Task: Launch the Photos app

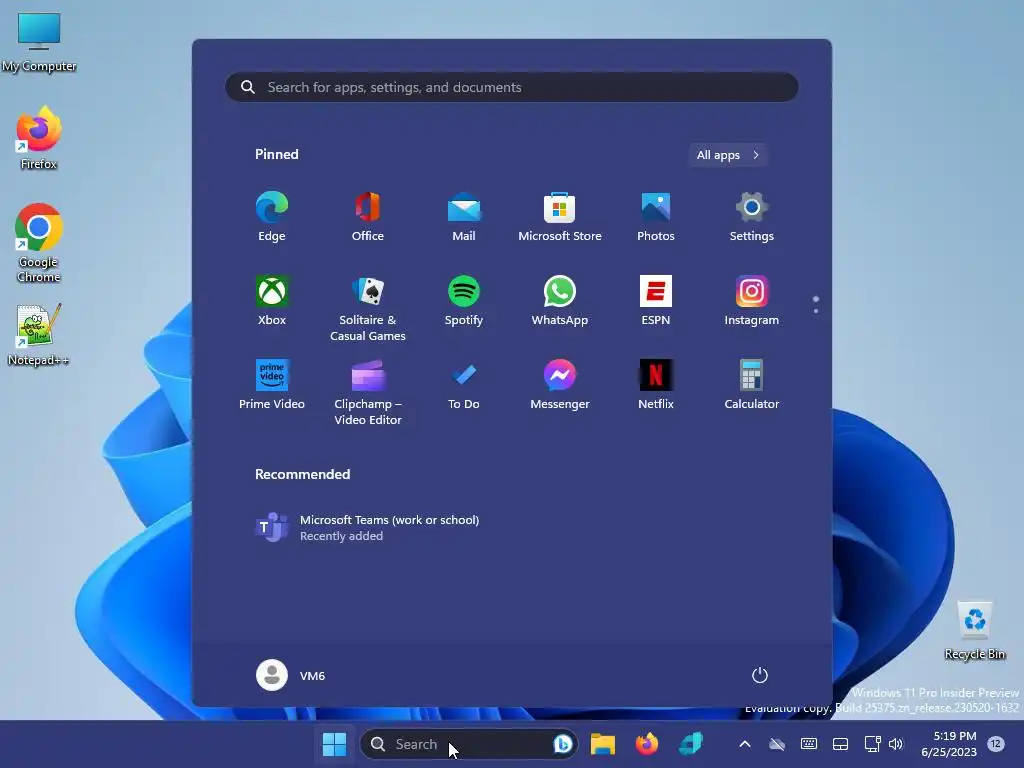Action: (x=656, y=217)
